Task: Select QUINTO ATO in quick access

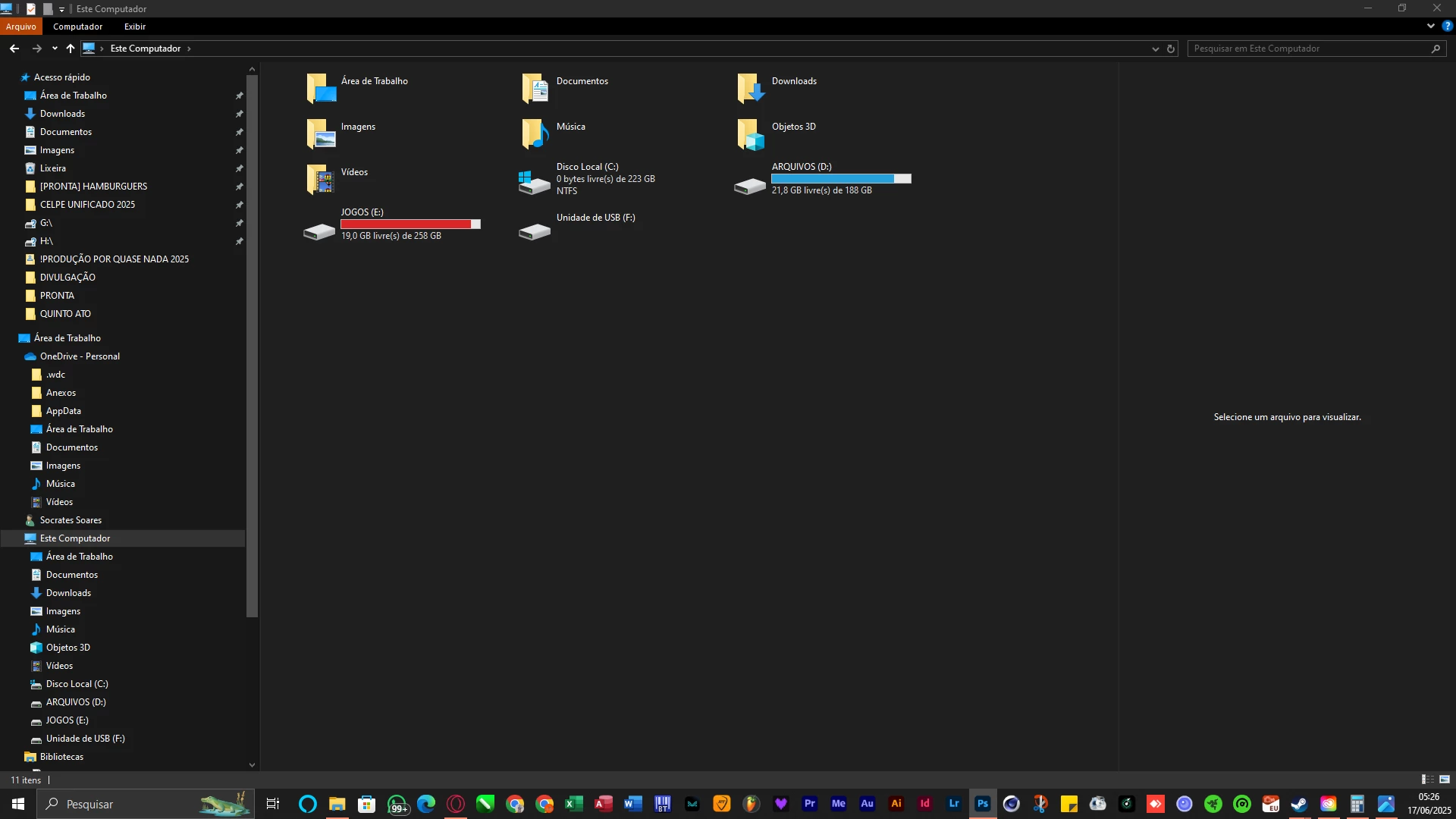Action: pyautogui.click(x=65, y=314)
